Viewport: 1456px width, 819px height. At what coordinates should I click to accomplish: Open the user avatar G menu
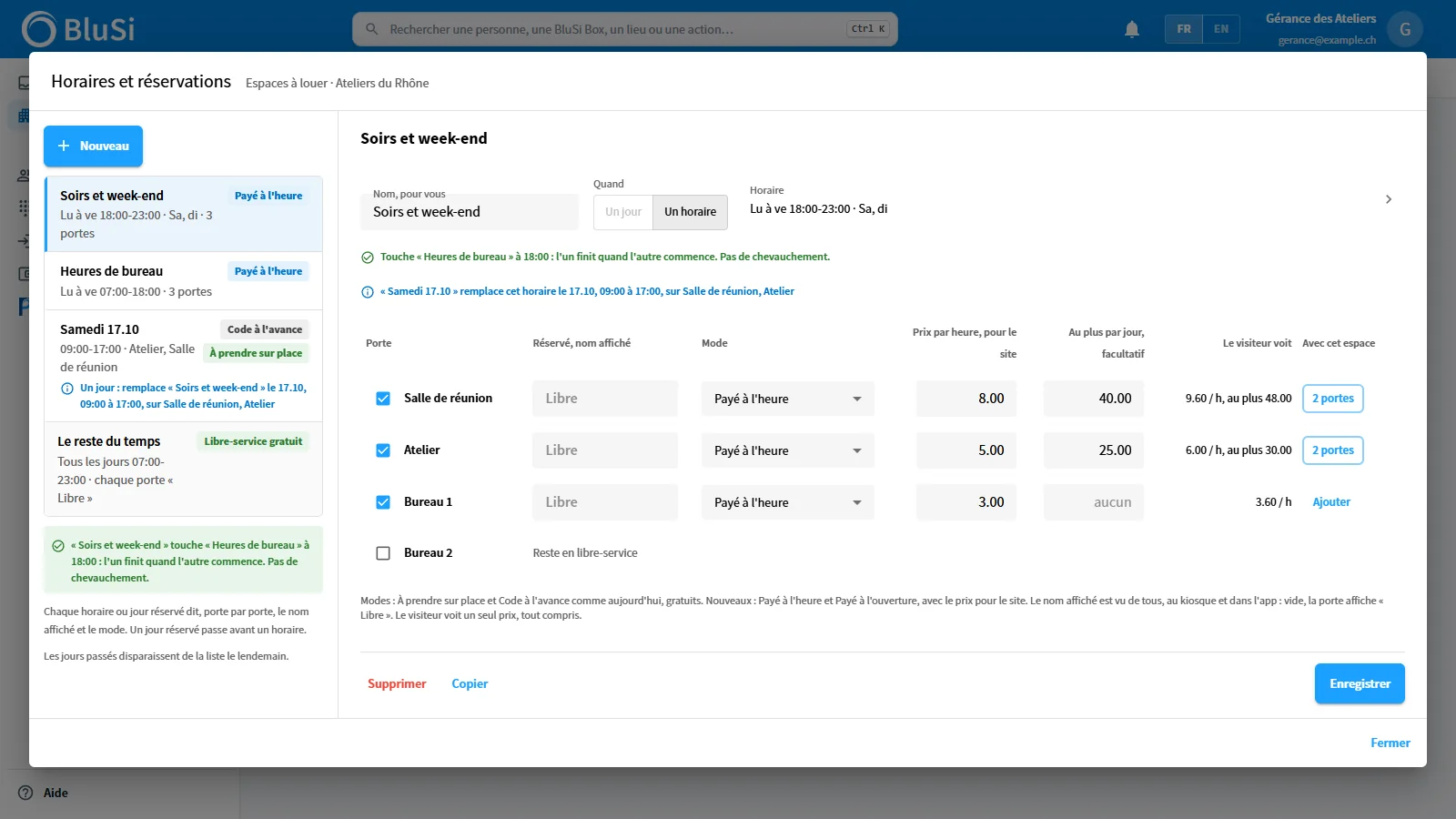click(x=1405, y=29)
